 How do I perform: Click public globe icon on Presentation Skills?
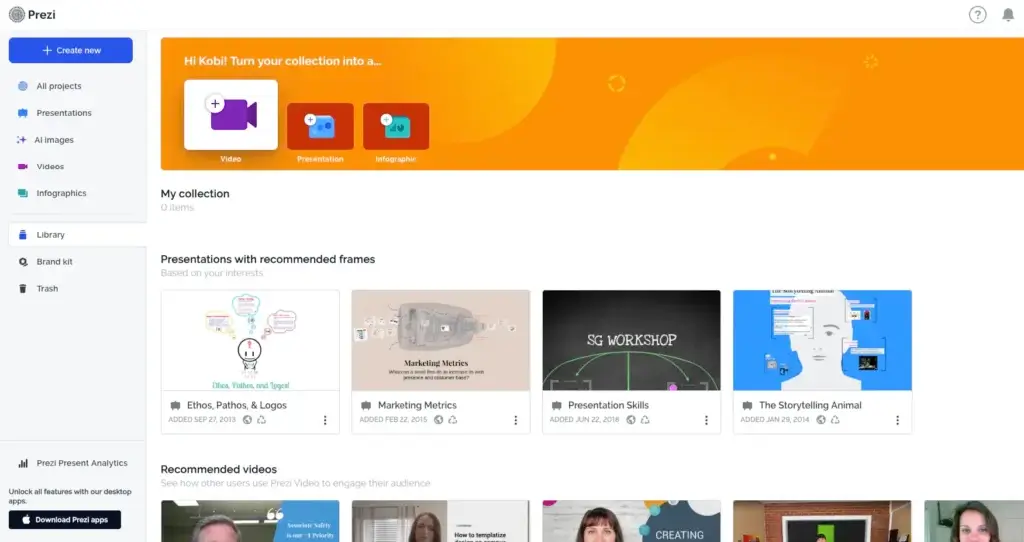coord(631,420)
